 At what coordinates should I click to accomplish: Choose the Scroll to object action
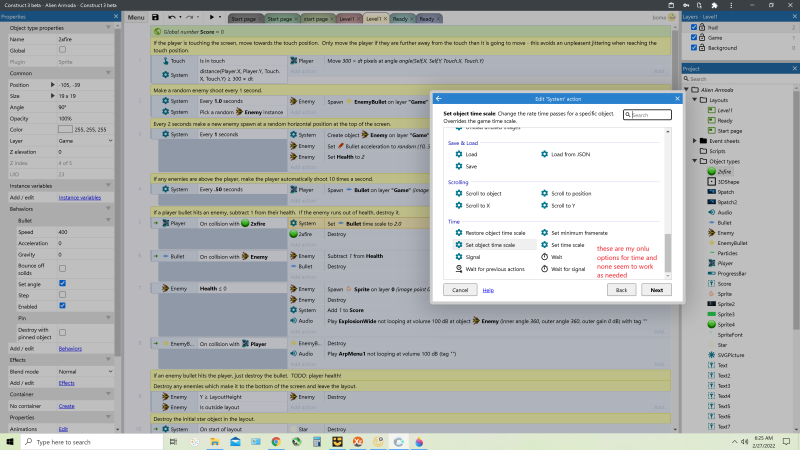pos(478,193)
